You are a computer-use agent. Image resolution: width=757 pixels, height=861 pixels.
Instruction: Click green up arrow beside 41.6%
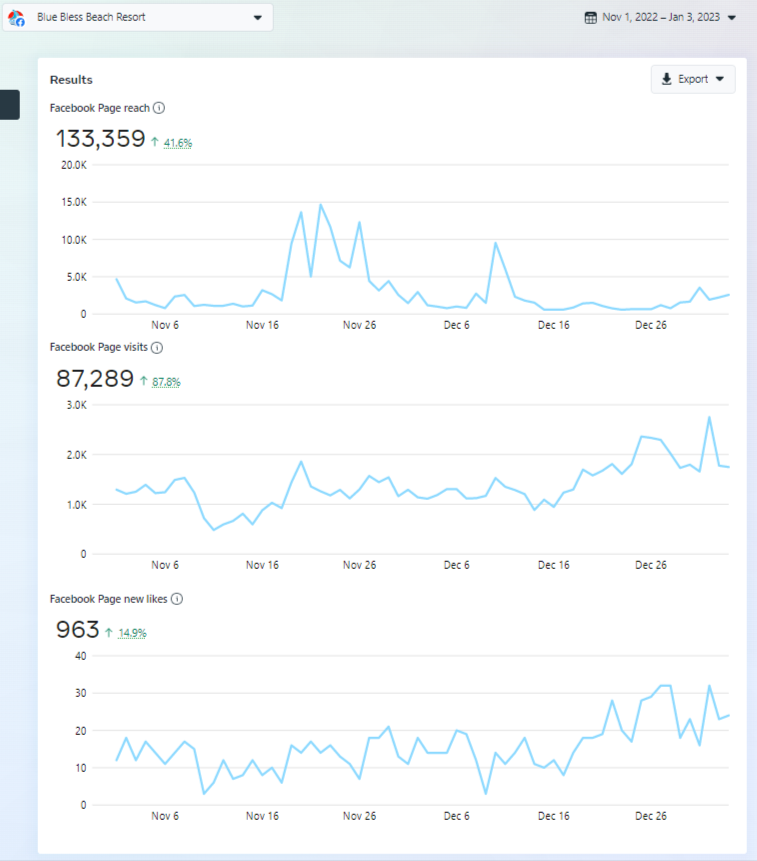[155, 142]
